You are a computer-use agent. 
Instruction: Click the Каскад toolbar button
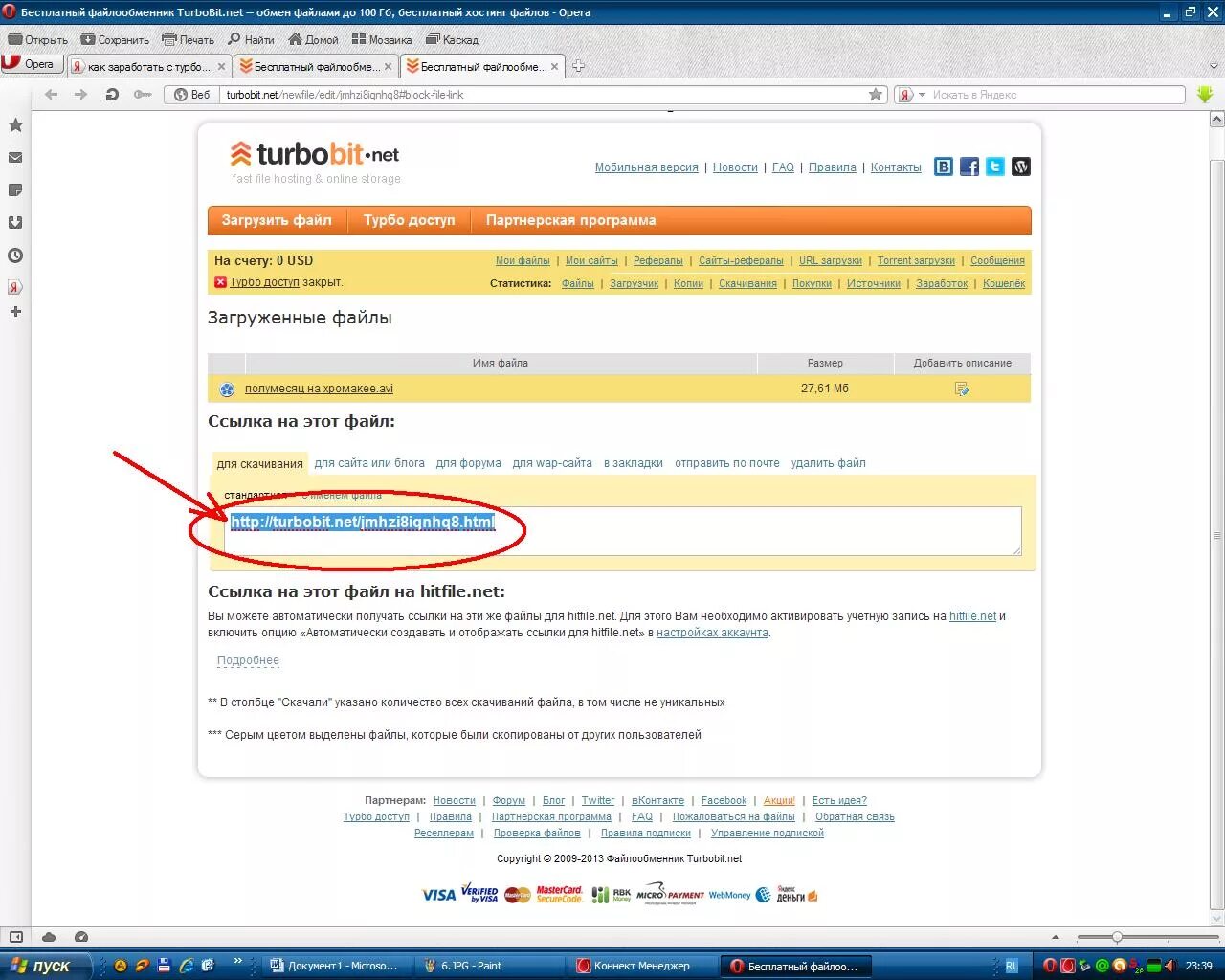(452, 39)
